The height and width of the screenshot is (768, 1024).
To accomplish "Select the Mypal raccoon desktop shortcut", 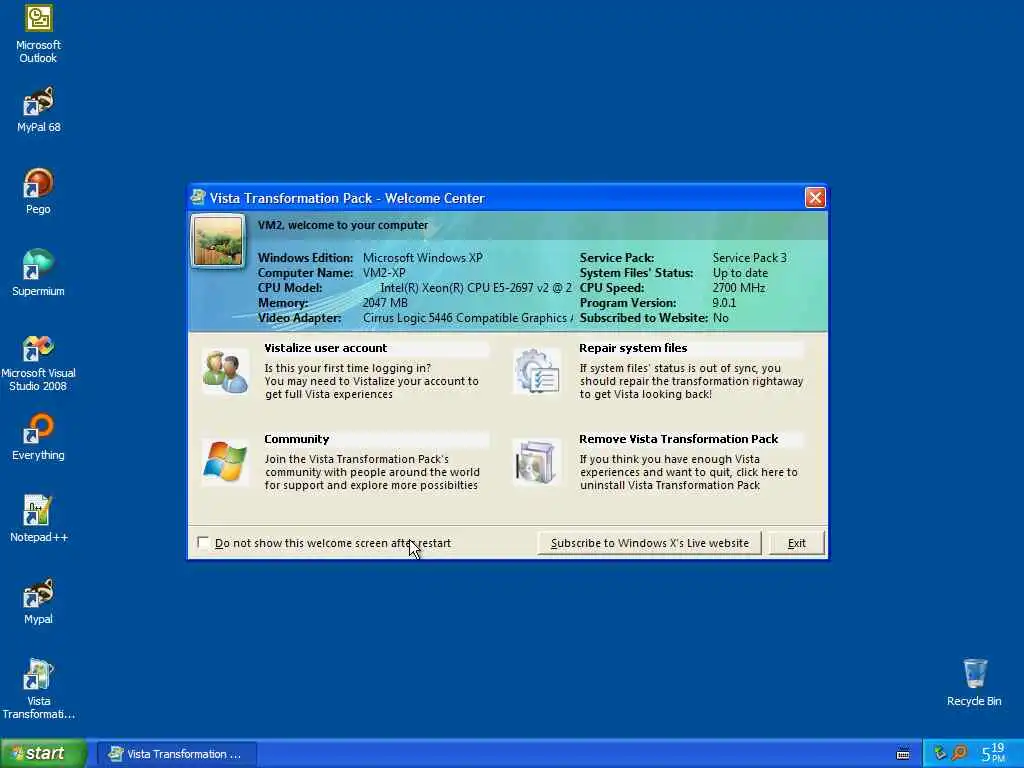I will [38, 601].
